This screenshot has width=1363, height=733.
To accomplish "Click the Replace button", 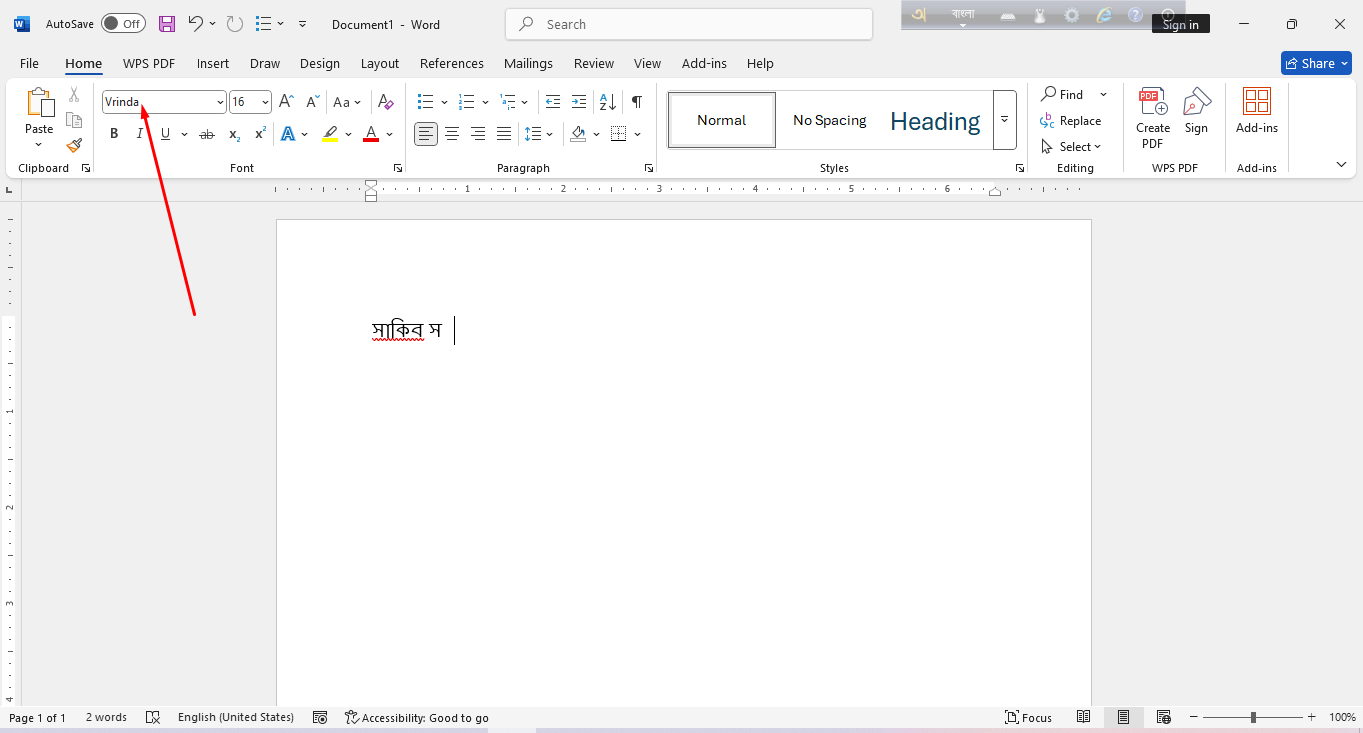I will tap(1071, 121).
